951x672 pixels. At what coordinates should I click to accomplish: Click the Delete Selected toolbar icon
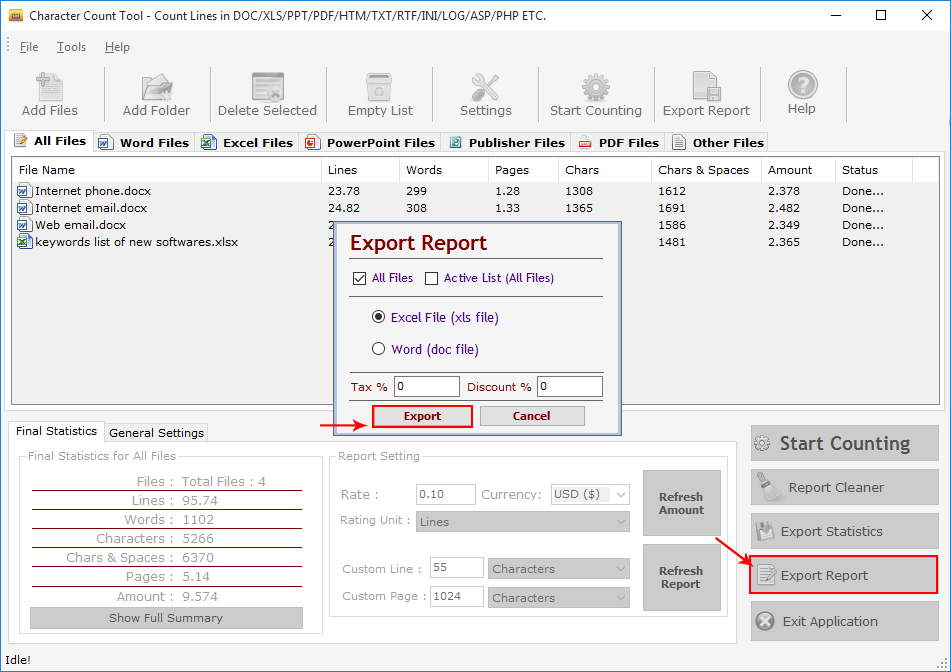coord(267,87)
